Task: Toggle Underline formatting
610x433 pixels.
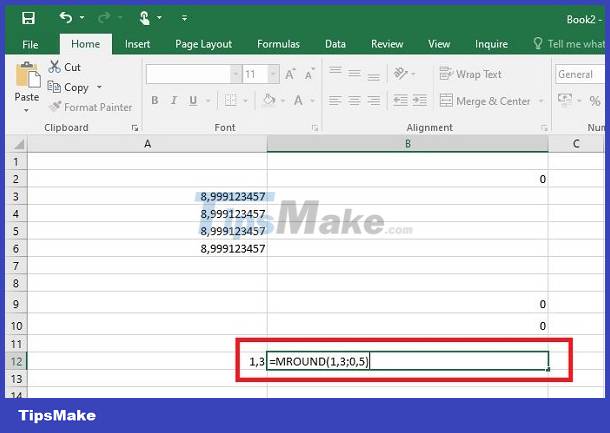Action: (x=193, y=100)
